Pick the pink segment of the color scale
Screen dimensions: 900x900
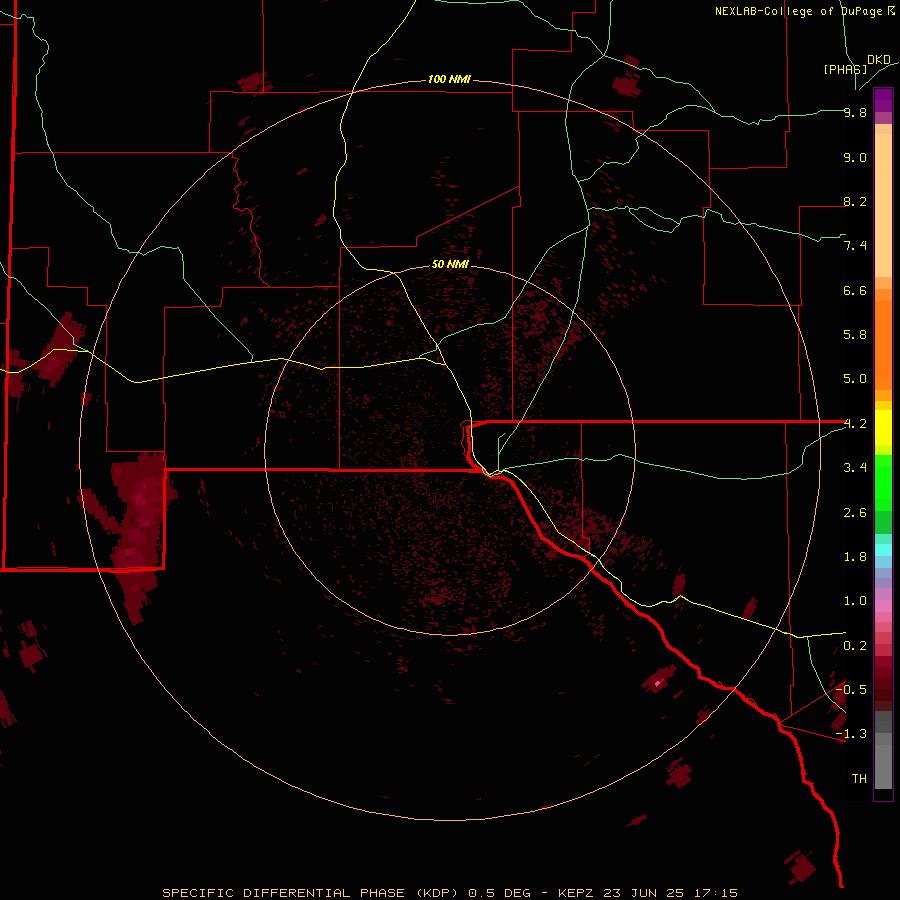pos(883,606)
